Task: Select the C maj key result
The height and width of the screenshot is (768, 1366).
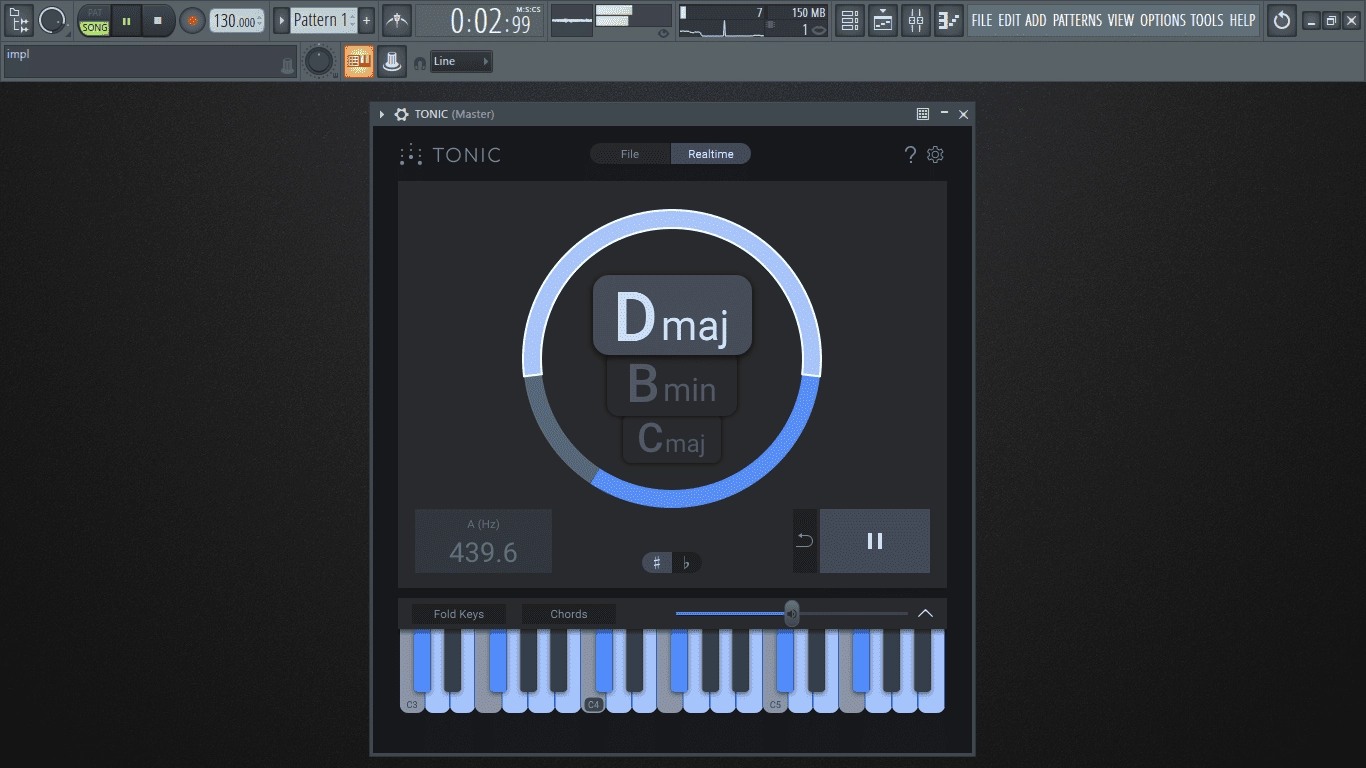Action: coord(672,439)
